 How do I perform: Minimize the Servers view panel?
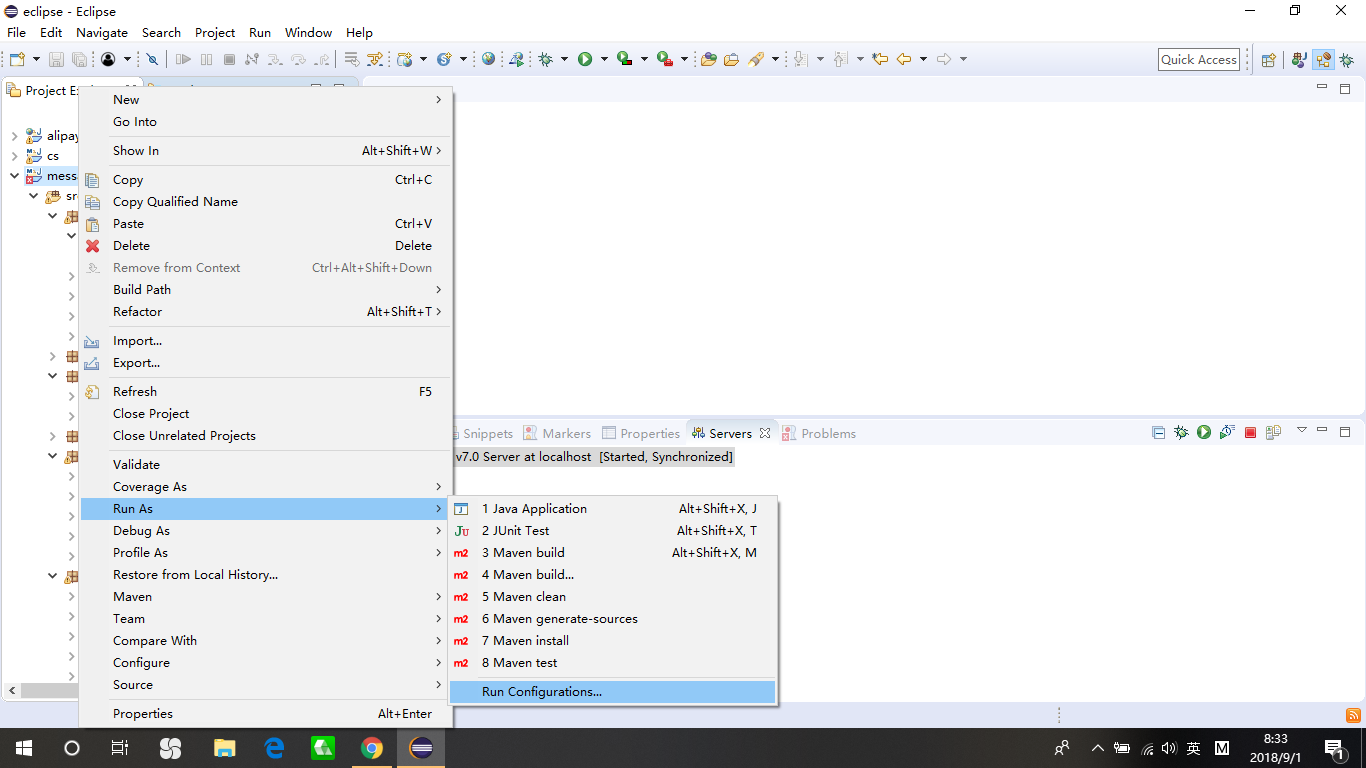coord(1322,431)
